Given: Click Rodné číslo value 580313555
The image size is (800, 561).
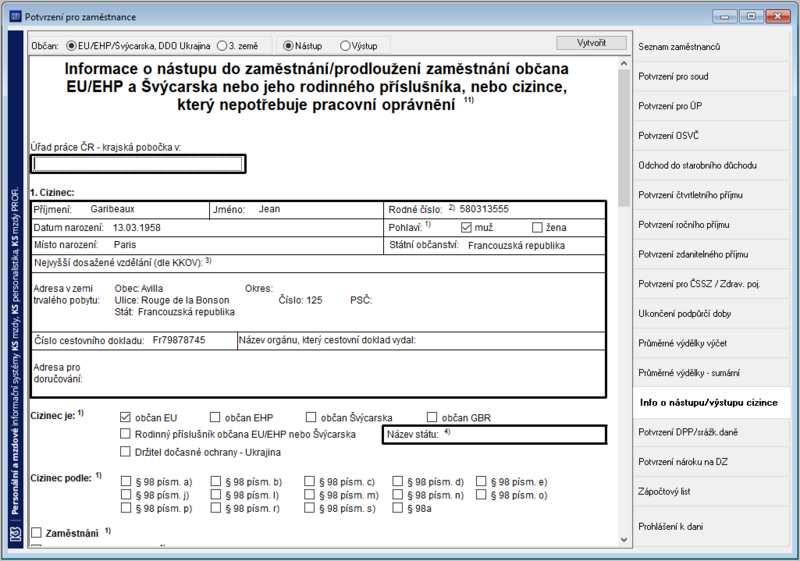Looking at the screenshot, I should pyautogui.click(x=484, y=209).
